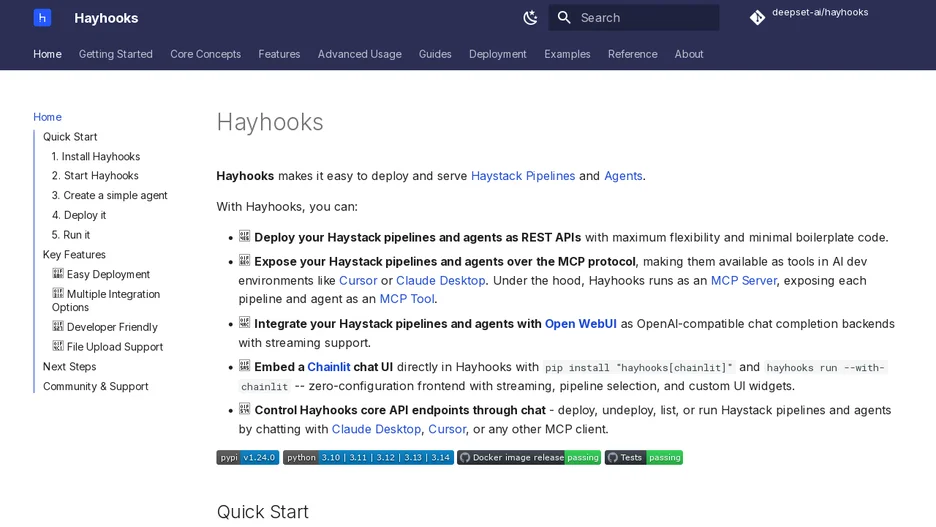This screenshot has width=936, height=527.
Task: Follow Claude Desktop link in the last bullet
Action: click(x=376, y=429)
